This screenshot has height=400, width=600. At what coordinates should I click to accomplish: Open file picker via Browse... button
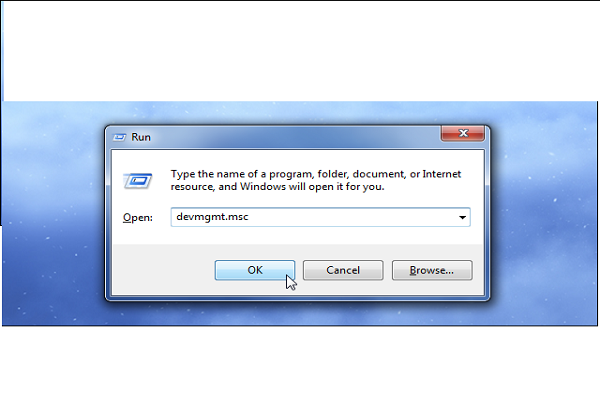(x=432, y=270)
